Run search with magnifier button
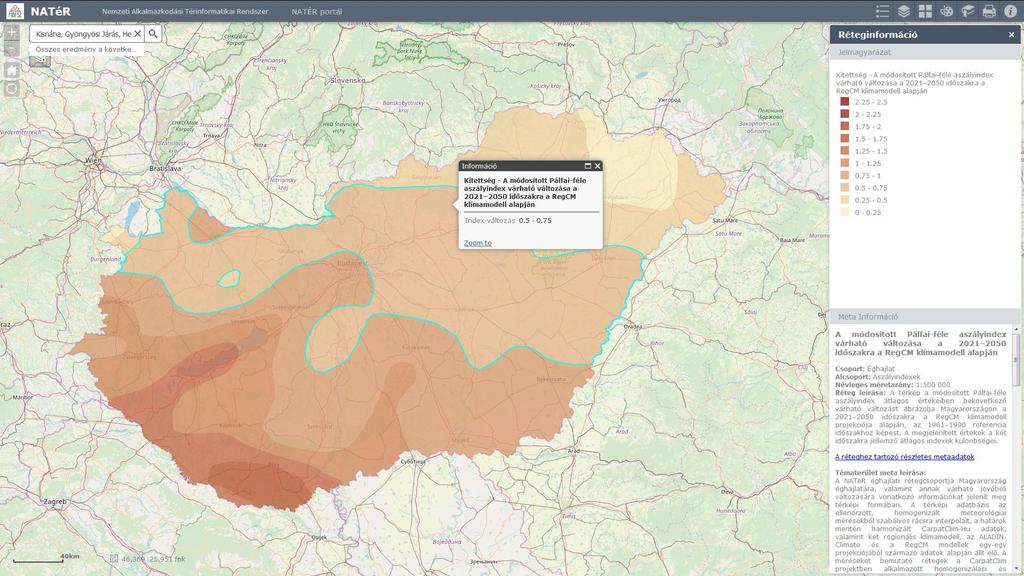The width and height of the screenshot is (1024, 576). 153,33
